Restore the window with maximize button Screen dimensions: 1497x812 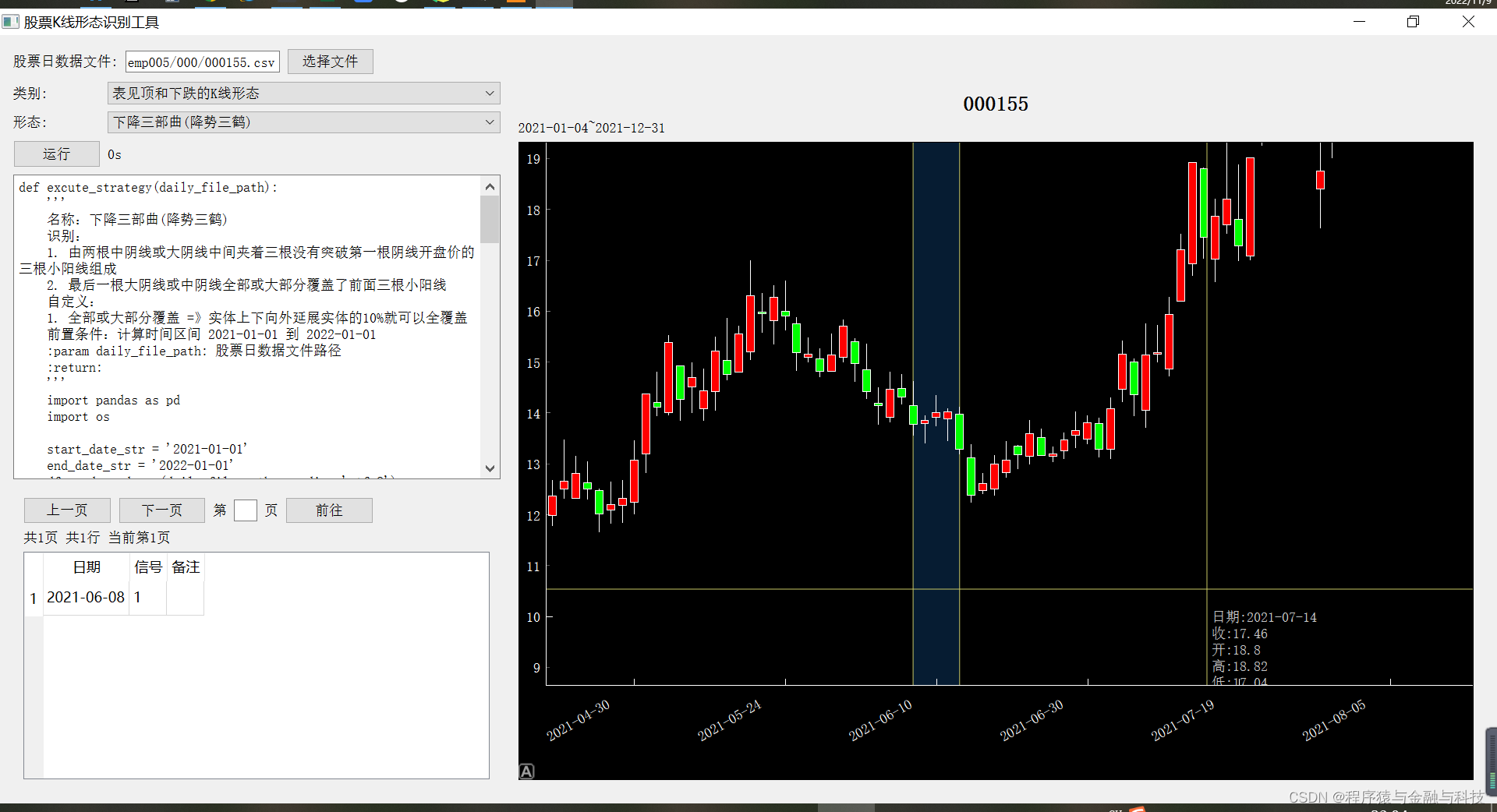(1413, 22)
